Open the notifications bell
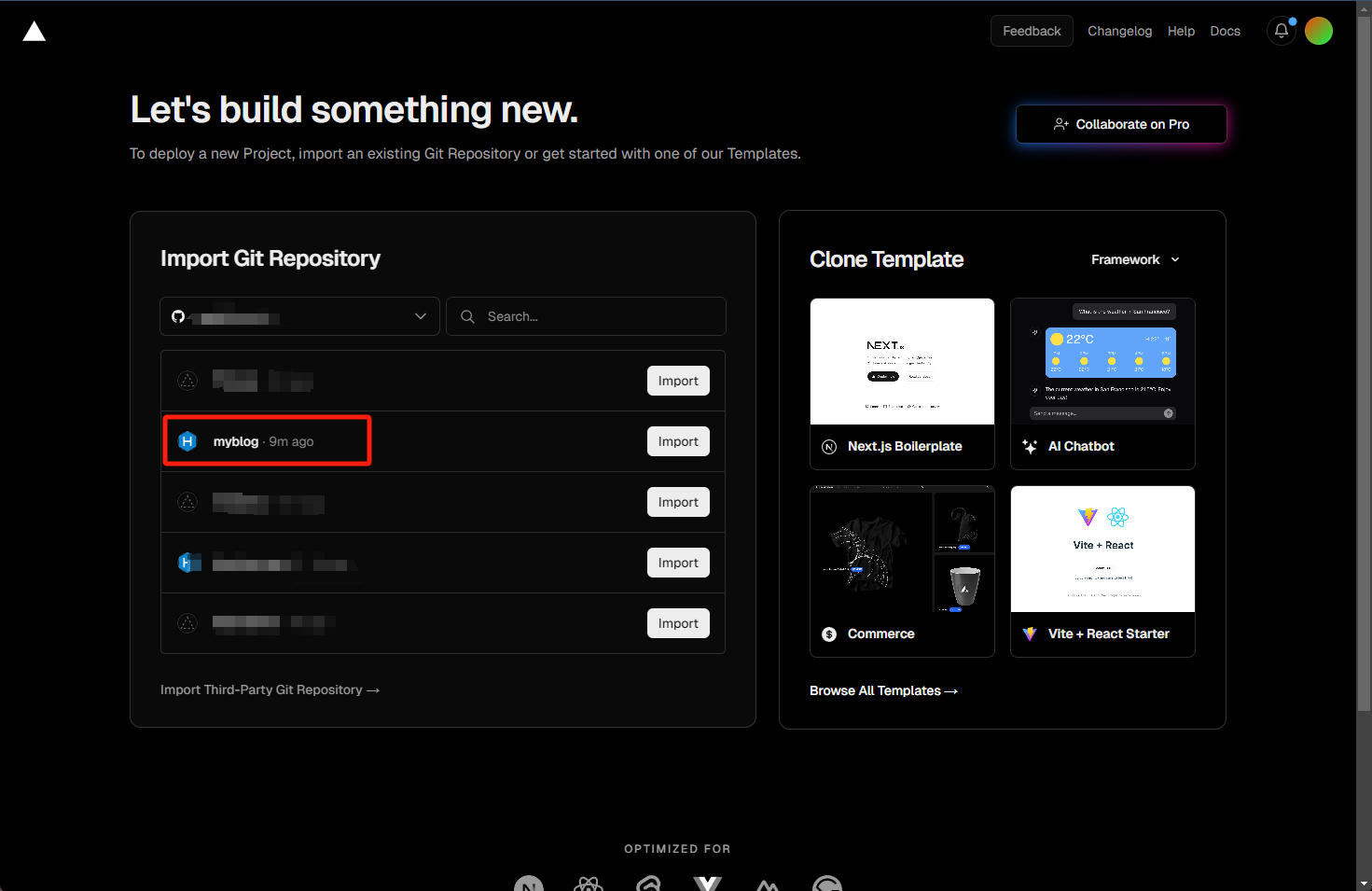Screen dimensions: 1372x891 pyautogui.click(x=1282, y=31)
